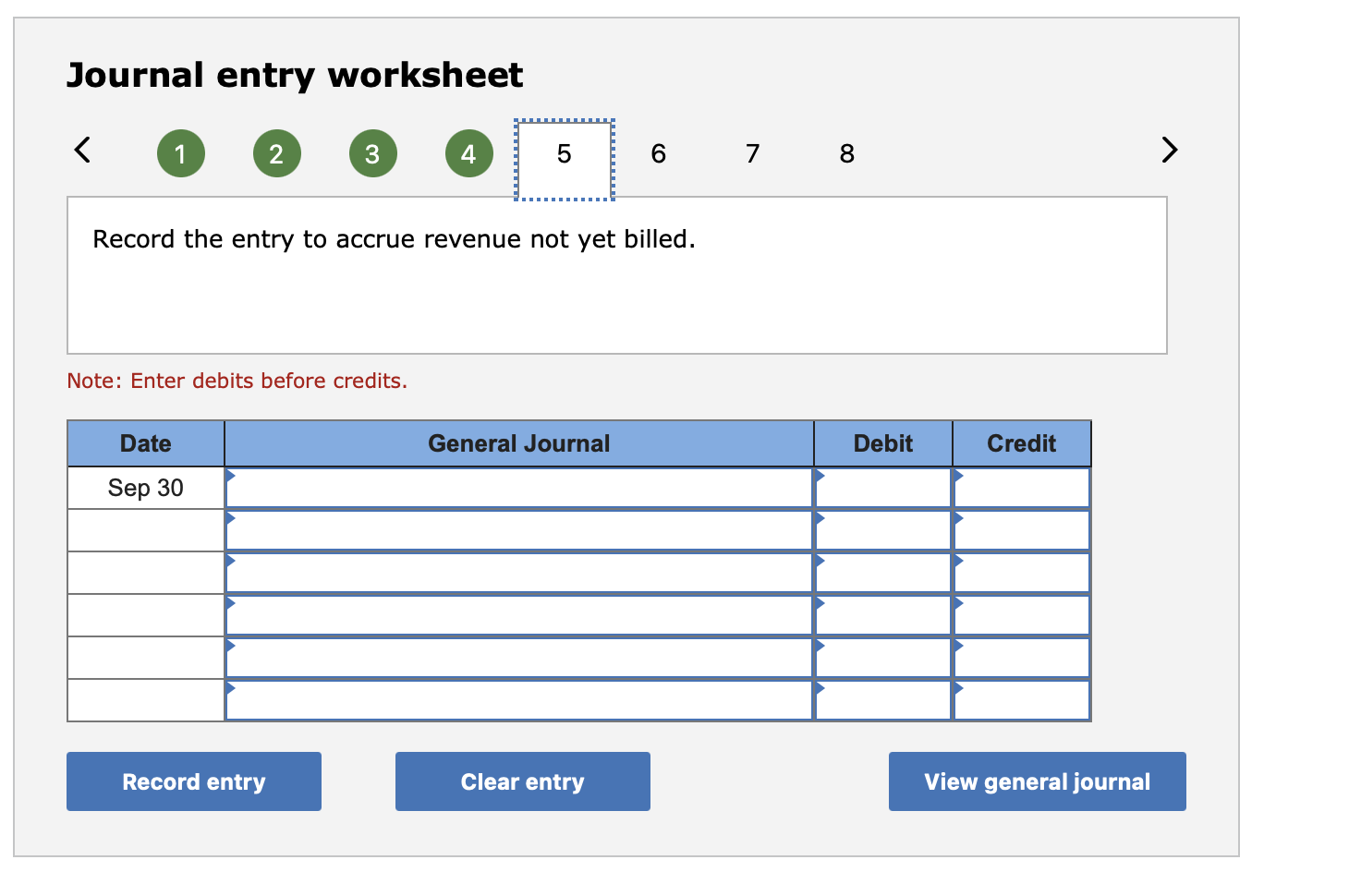1349x896 pixels.
Task: Expand the account selector on the second journal line
Action: (x=230, y=517)
